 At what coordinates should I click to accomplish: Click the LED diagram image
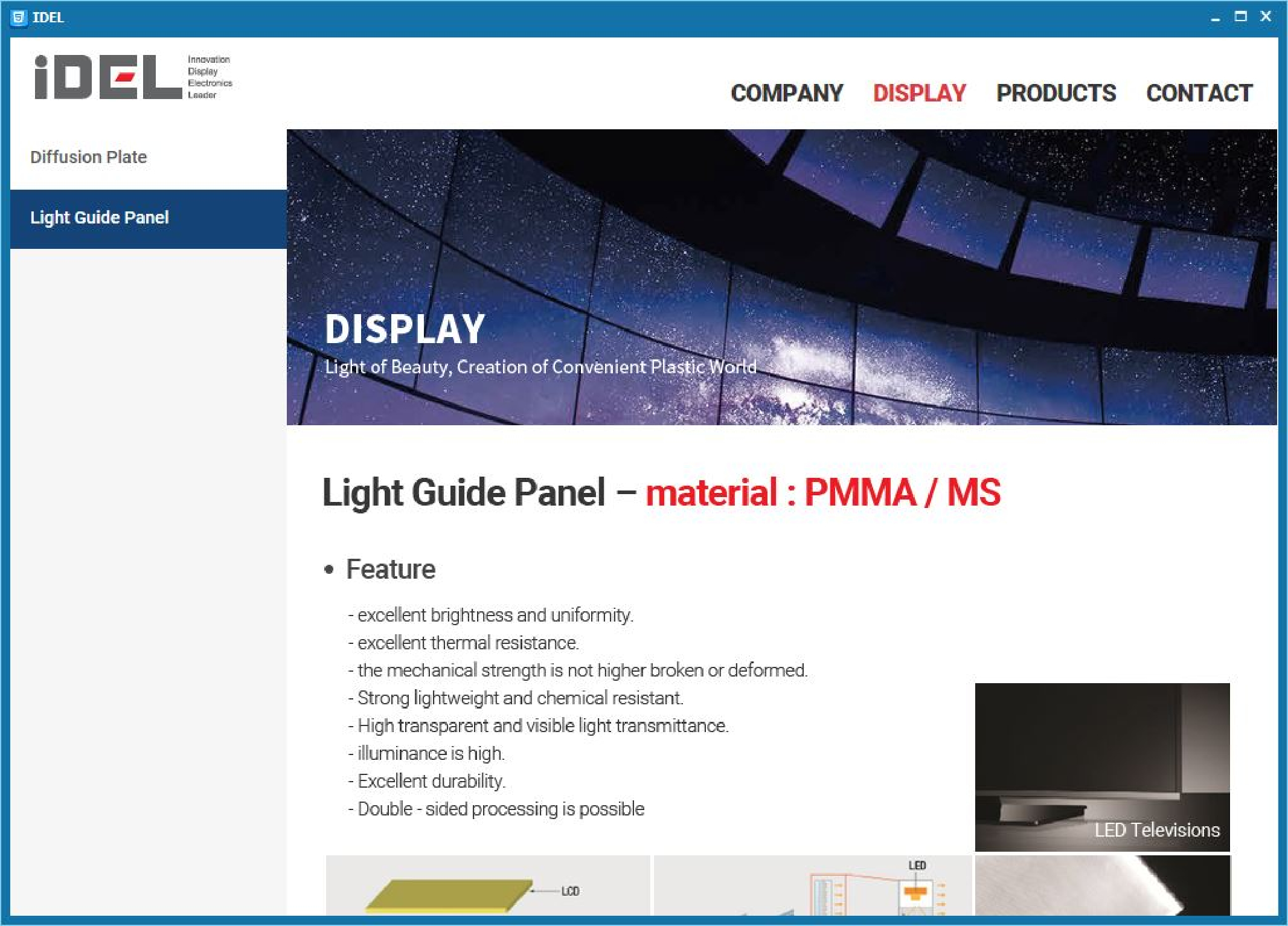[x=813, y=885]
